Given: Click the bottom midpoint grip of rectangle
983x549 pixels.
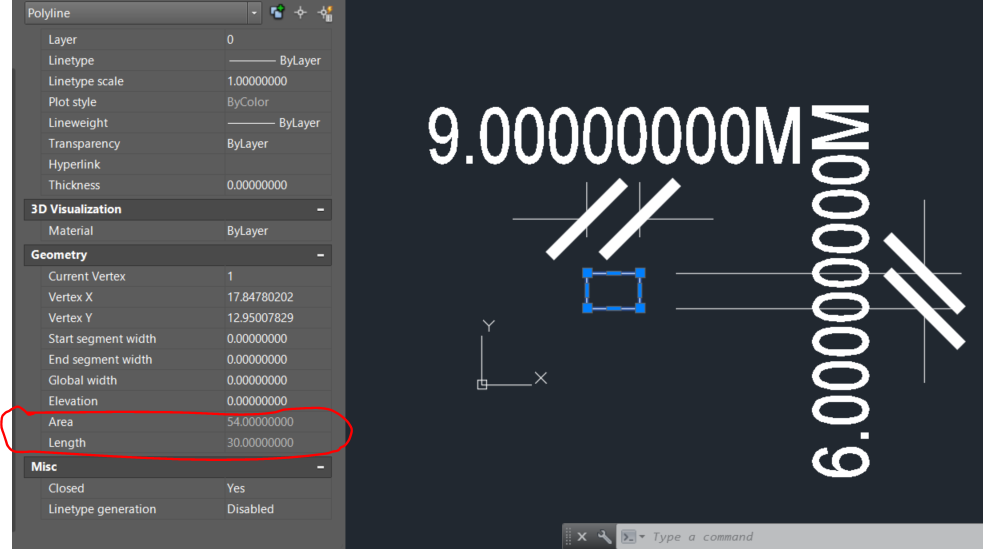Looking at the screenshot, I should click(x=614, y=308).
